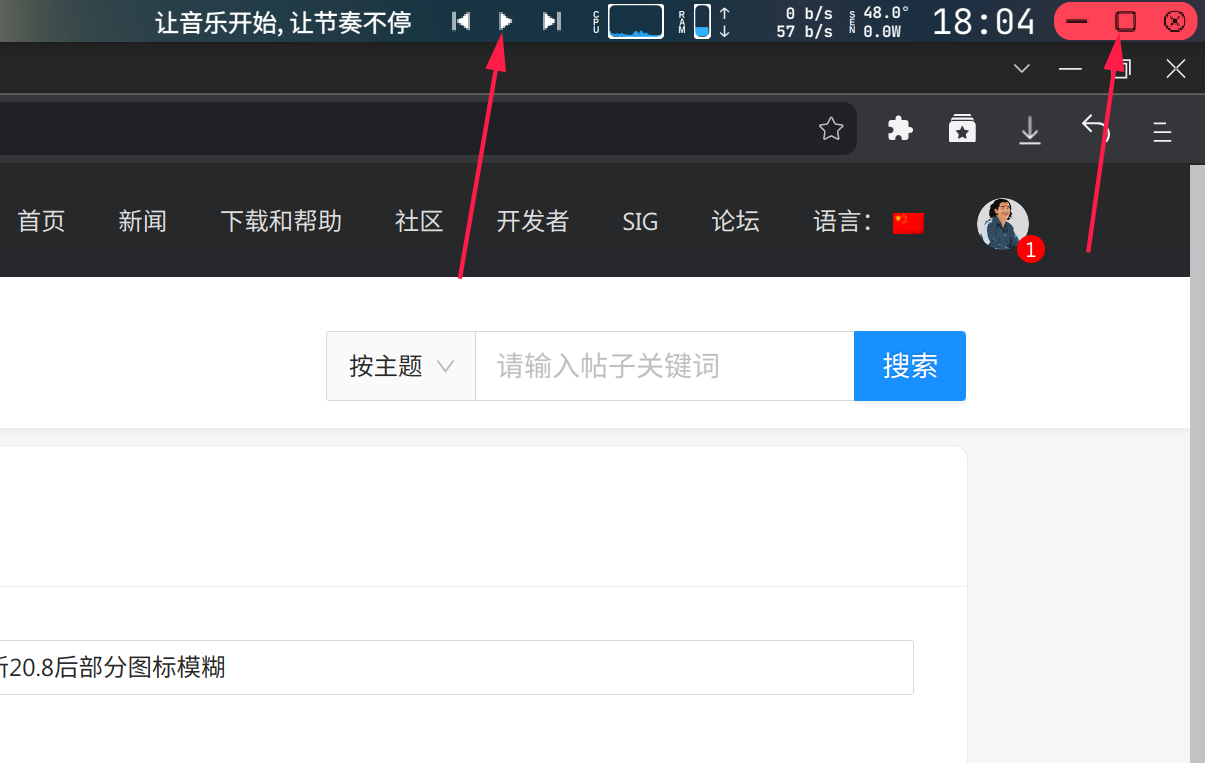The height and width of the screenshot is (763, 1205).
Task: Click the blue 搜索 button
Action: 910,366
